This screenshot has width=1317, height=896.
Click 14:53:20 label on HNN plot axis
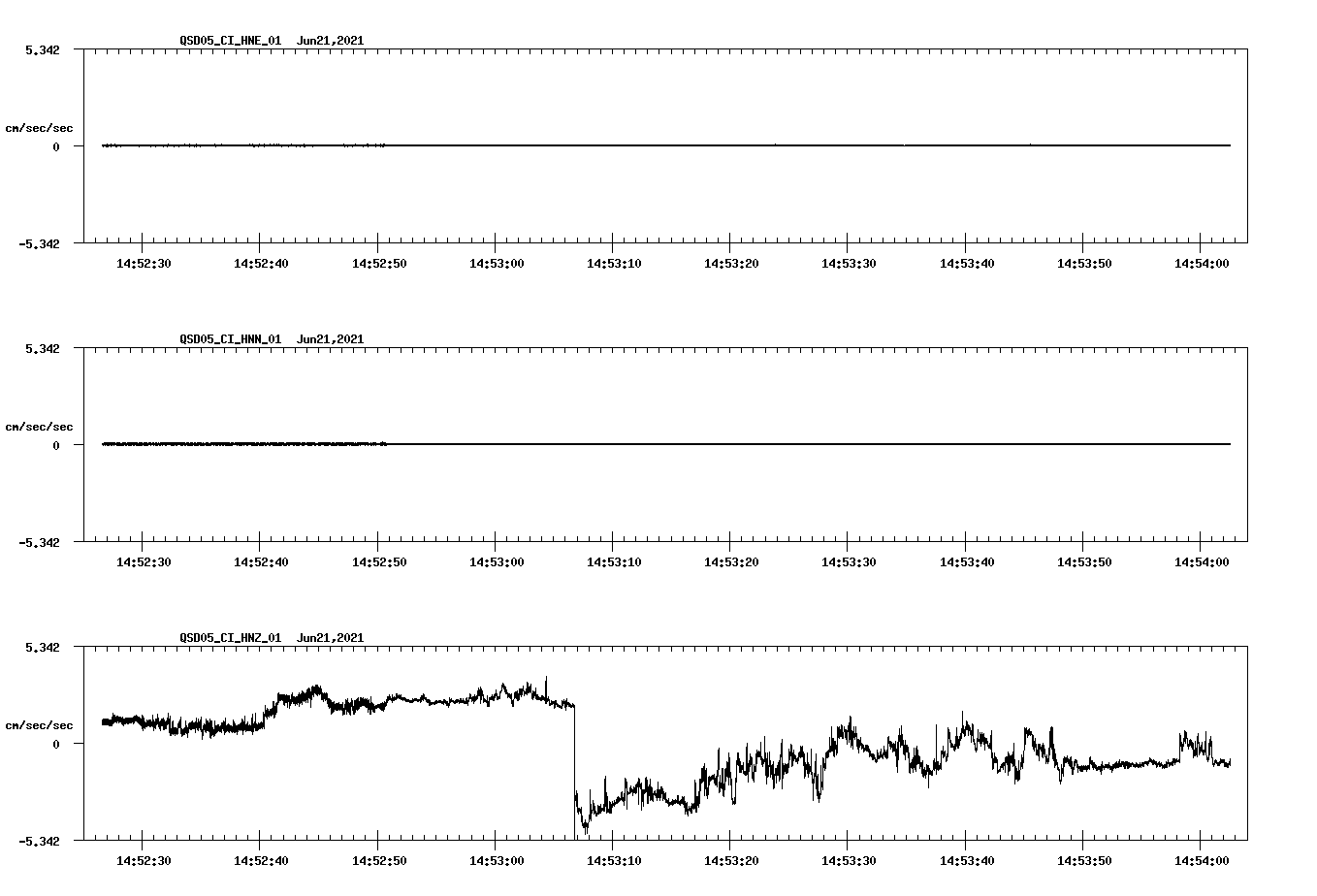click(x=730, y=561)
